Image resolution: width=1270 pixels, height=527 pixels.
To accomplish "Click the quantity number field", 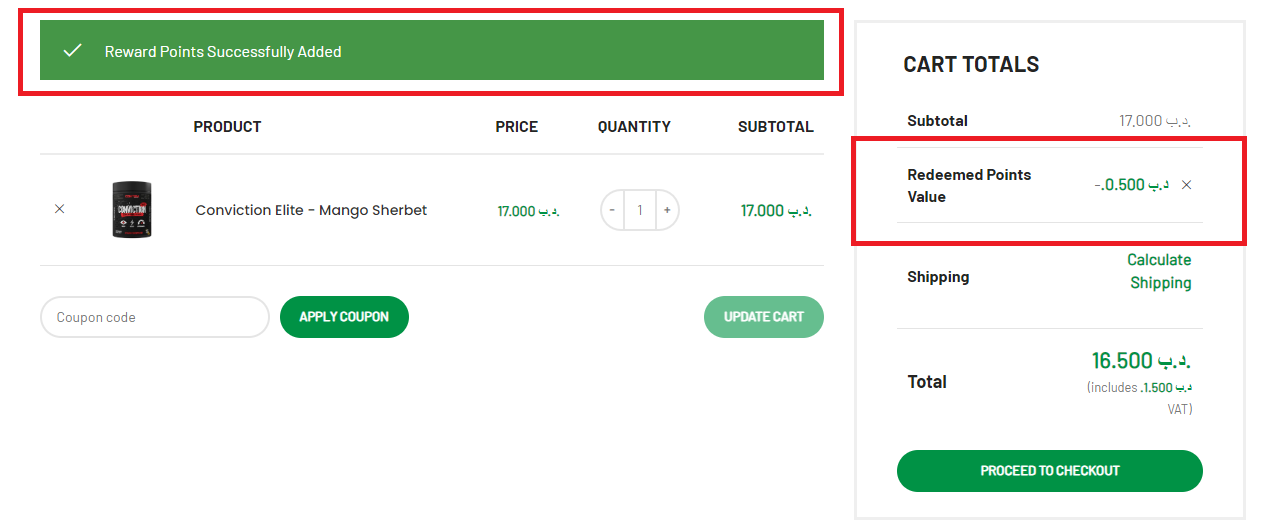I will click(x=640, y=211).
